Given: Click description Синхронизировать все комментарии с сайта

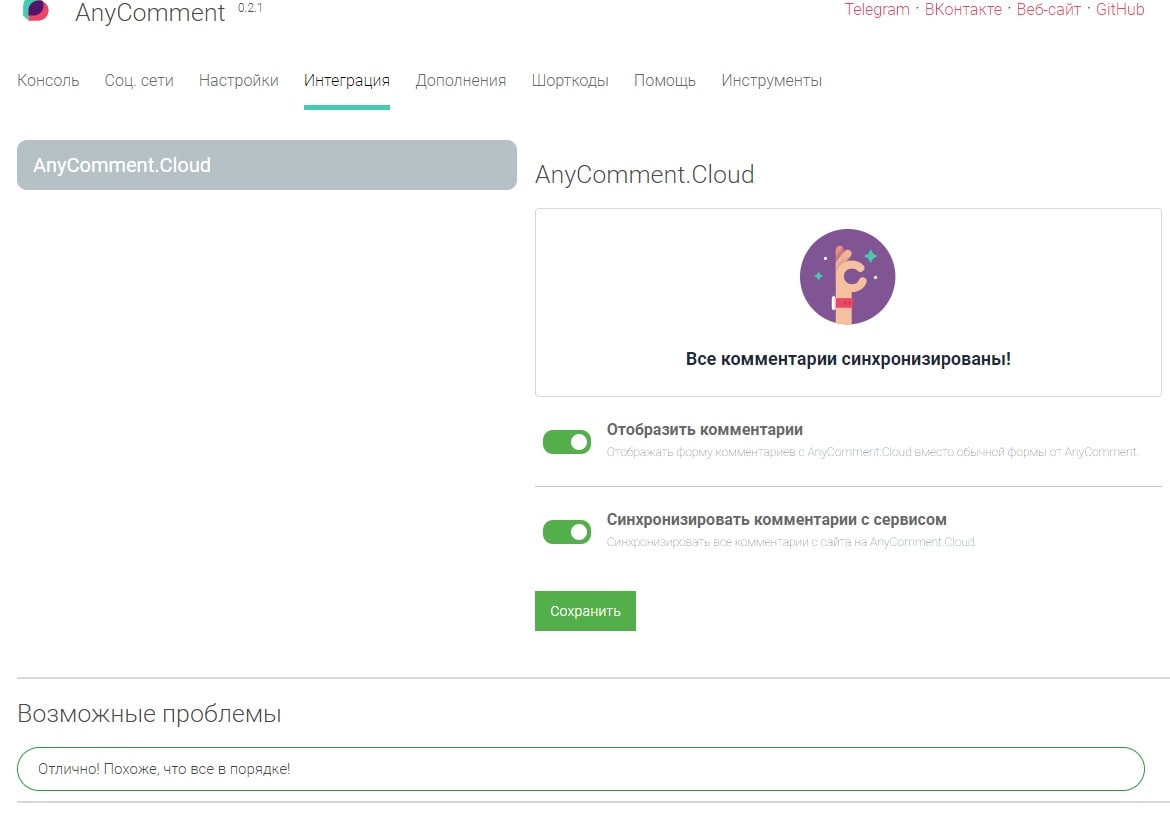Looking at the screenshot, I should [791, 542].
